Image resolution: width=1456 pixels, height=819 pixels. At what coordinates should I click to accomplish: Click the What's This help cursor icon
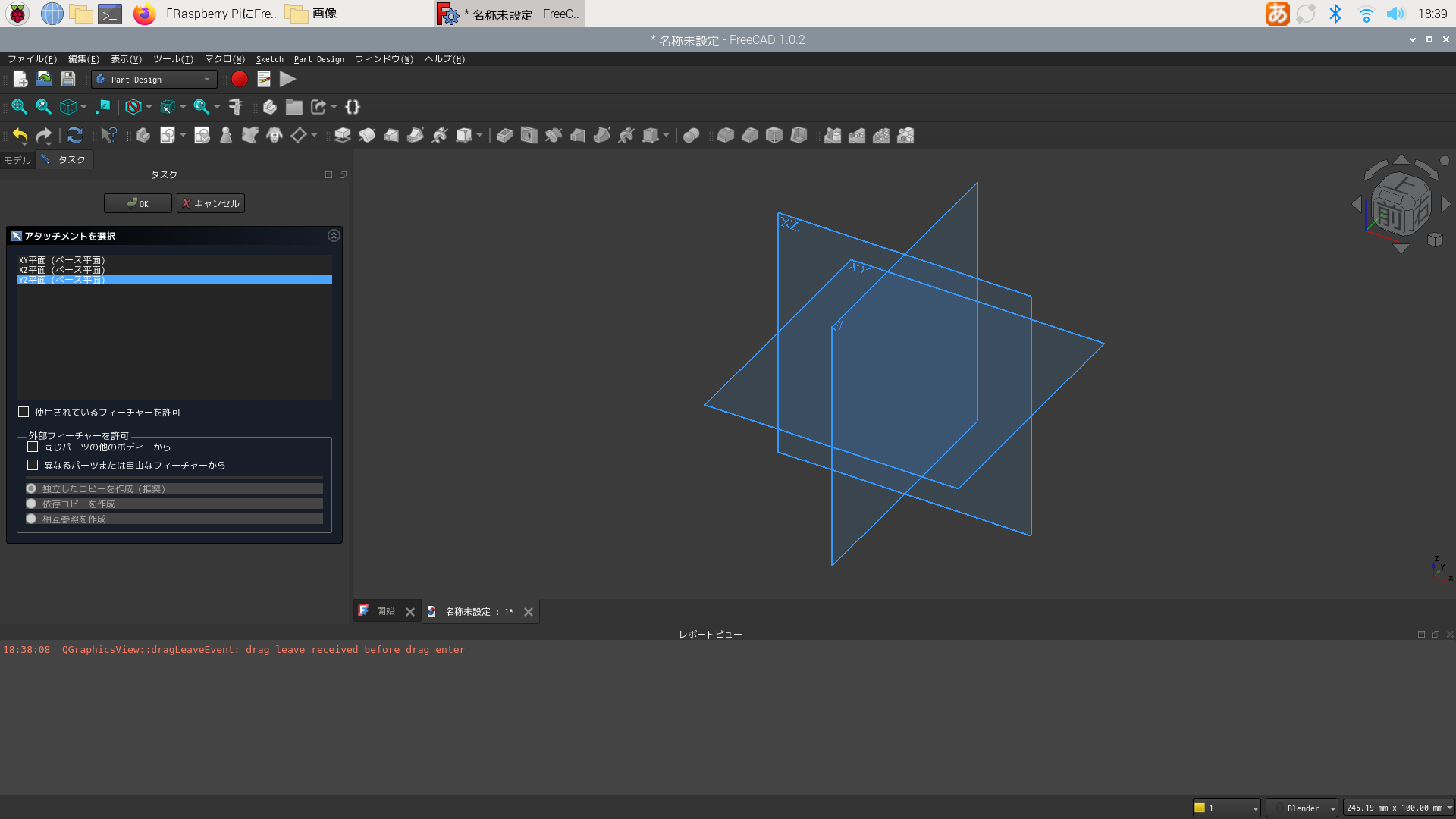tap(108, 135)
